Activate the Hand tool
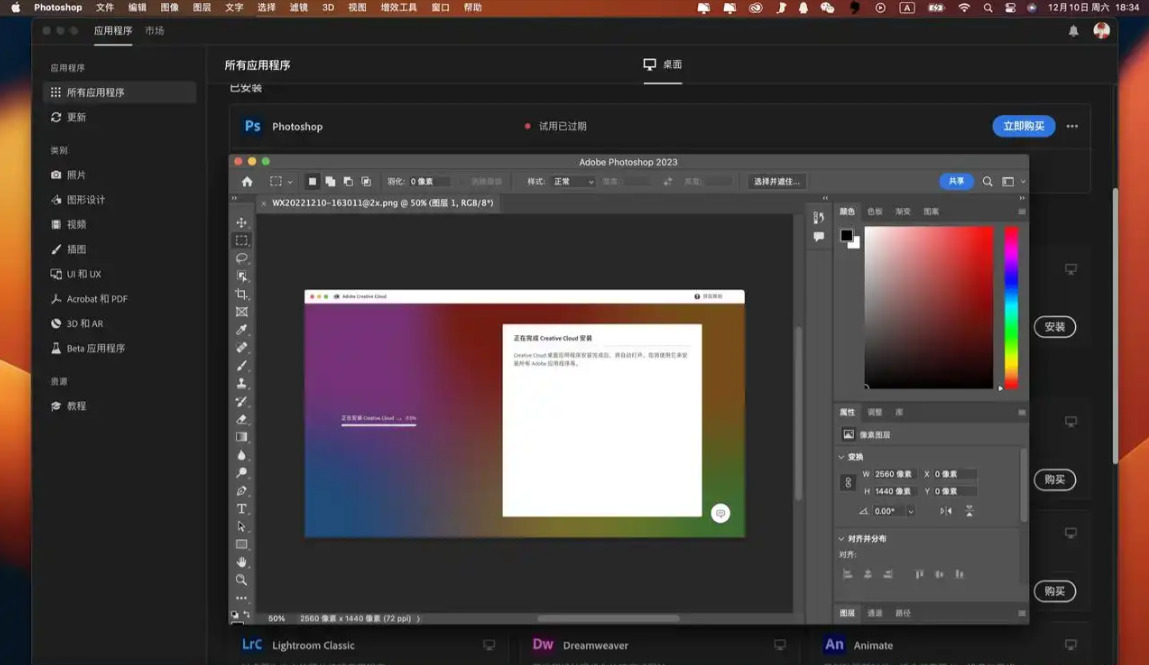This screenshot has width=1149, height=665. 241,562
